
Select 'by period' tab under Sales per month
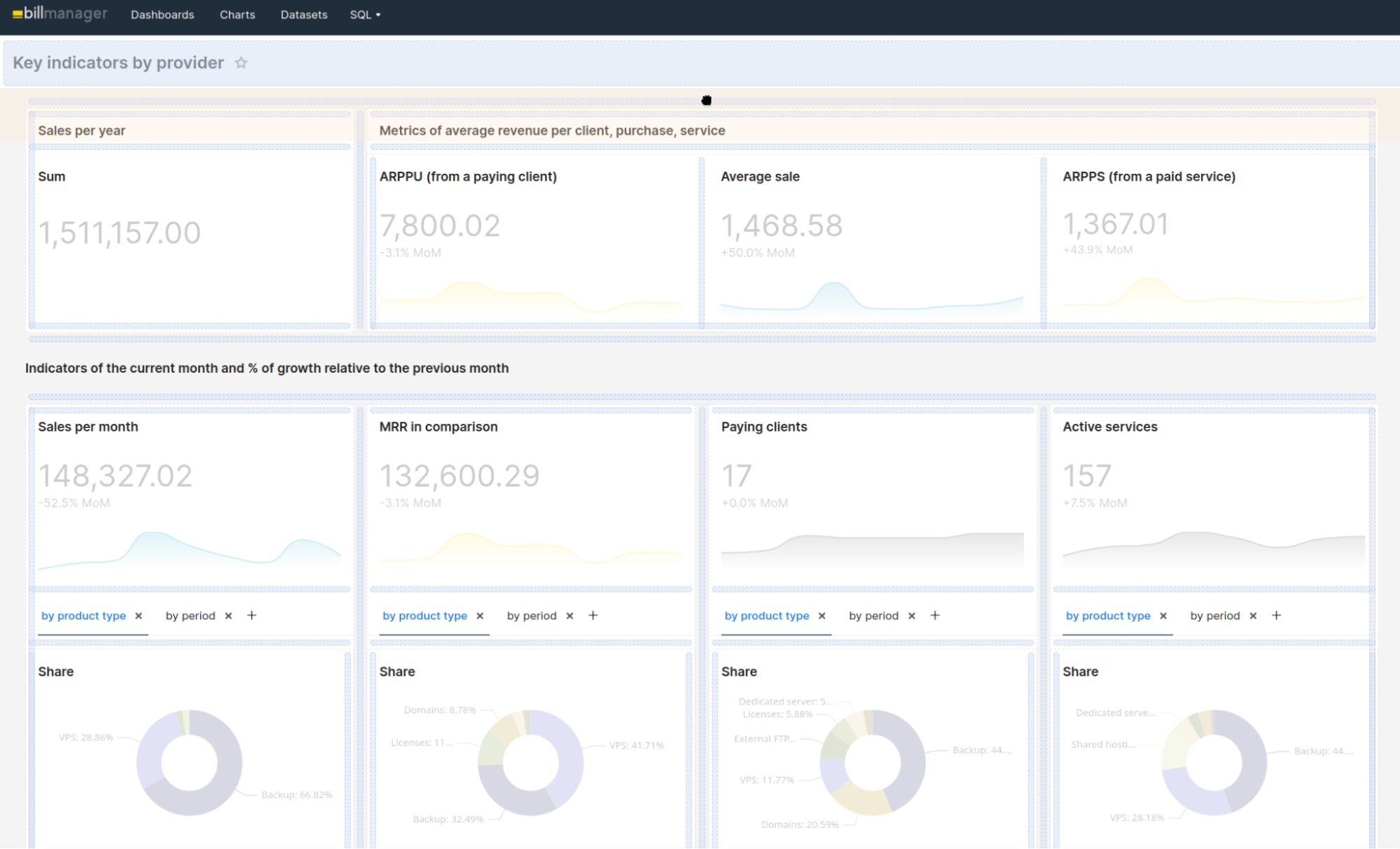tap(190, 616)
